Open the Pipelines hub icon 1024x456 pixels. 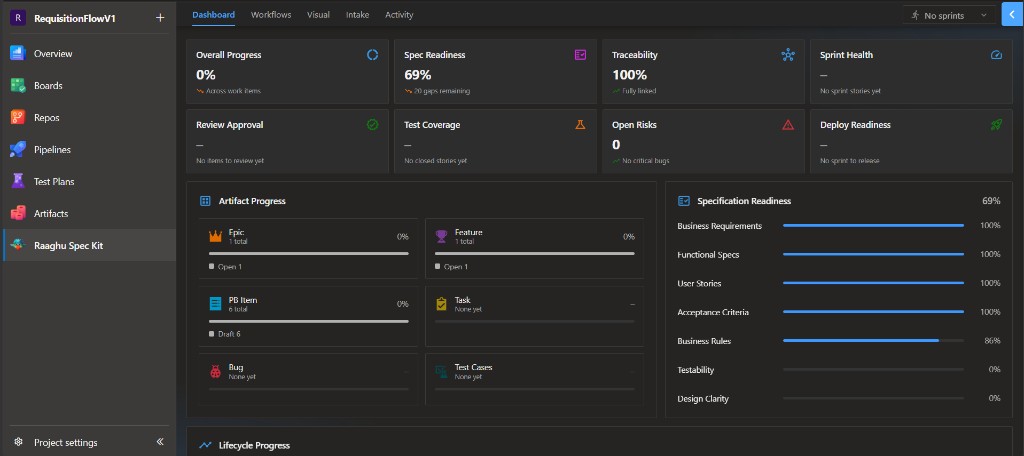[x=18, y=150]
